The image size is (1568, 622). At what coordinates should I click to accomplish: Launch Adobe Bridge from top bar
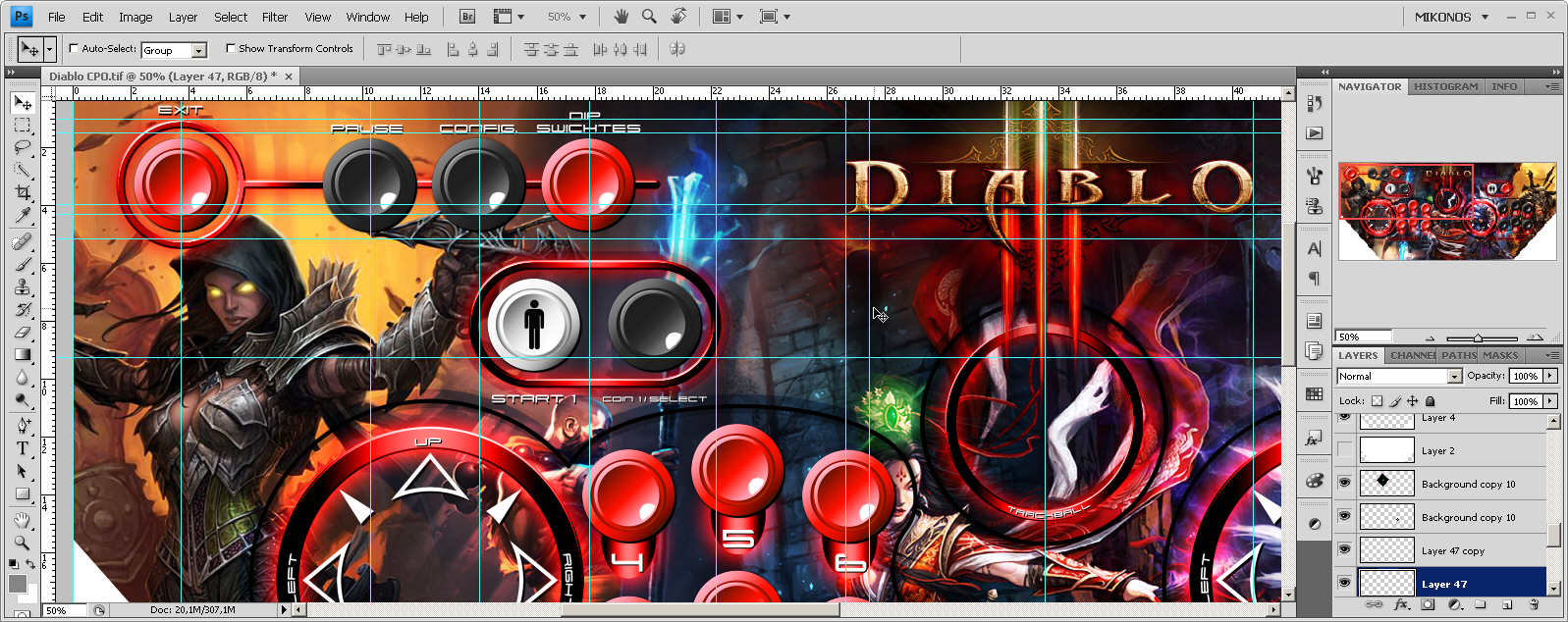[x=467, y=17]
